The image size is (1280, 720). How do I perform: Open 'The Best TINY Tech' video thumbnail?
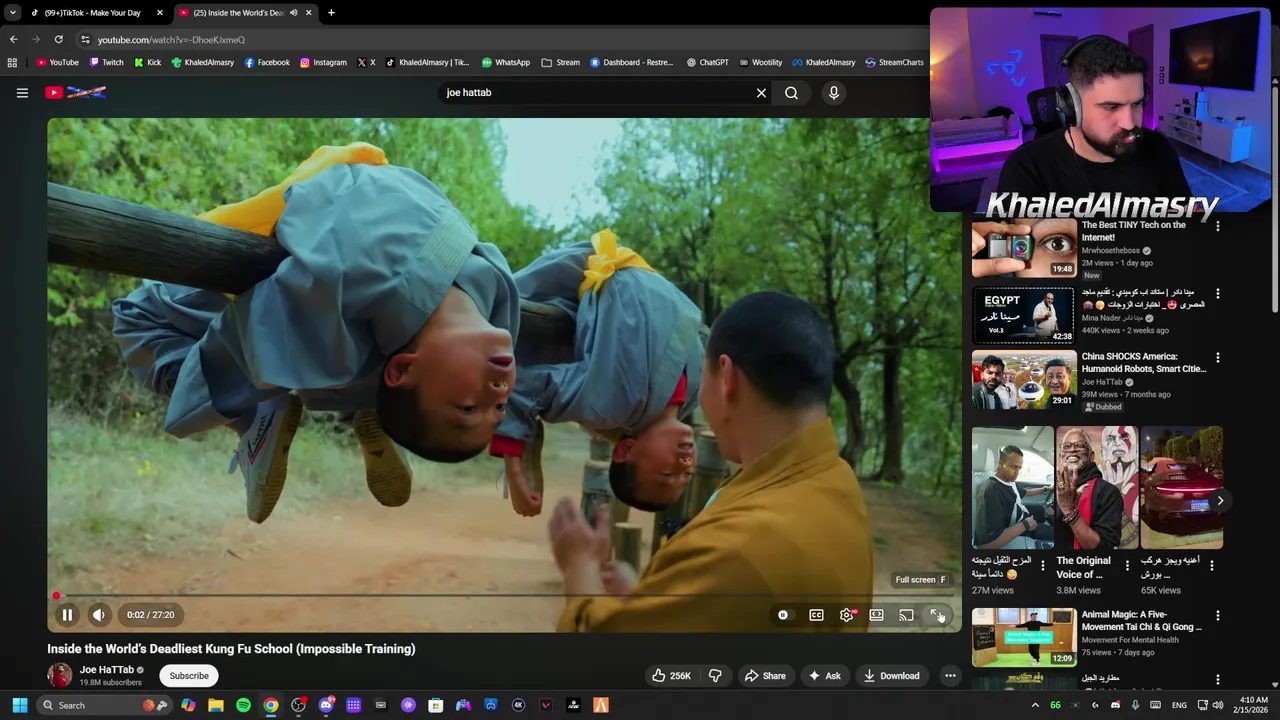[x=1023, y=248]
